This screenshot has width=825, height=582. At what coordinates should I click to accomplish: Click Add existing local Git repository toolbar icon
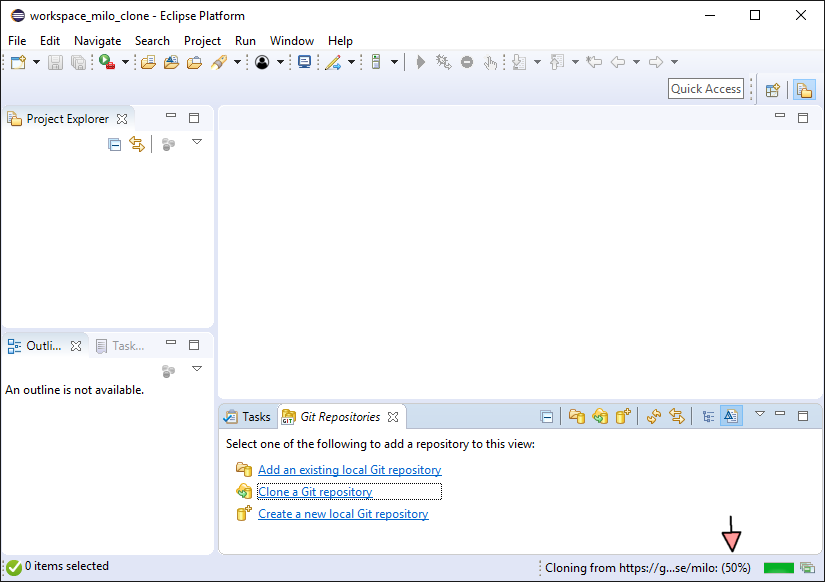577,417
